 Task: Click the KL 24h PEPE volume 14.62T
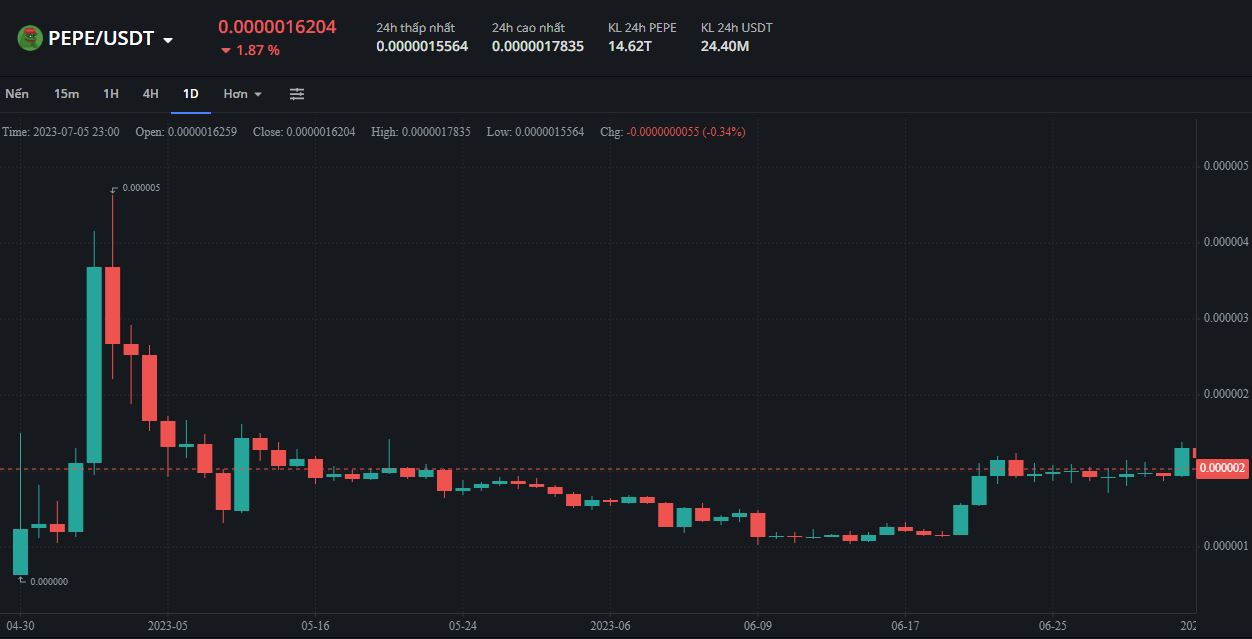pyautogui.click(x=629, y=46)
